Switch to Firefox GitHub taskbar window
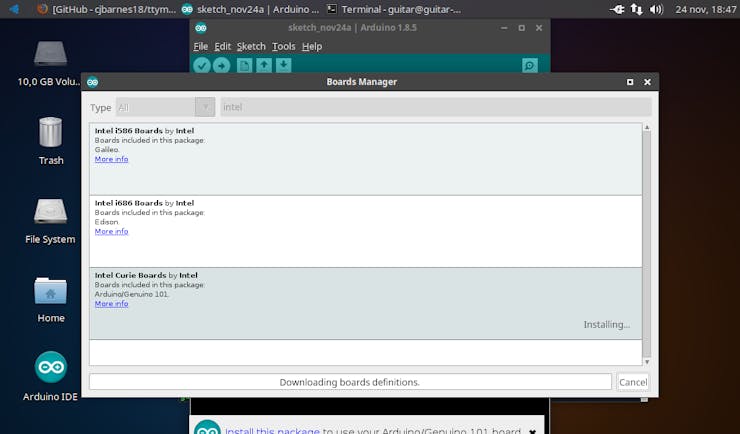Screen dimensions: 740x434 click(107, 9)
